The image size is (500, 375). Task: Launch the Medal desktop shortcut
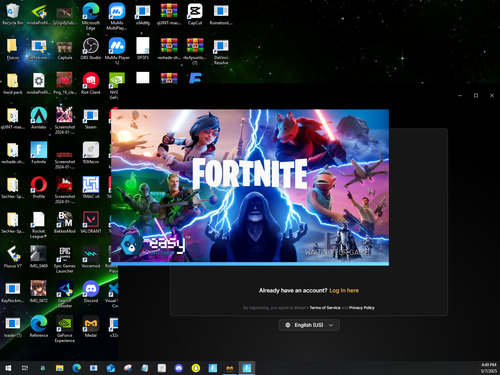click(x=91, y=326)
